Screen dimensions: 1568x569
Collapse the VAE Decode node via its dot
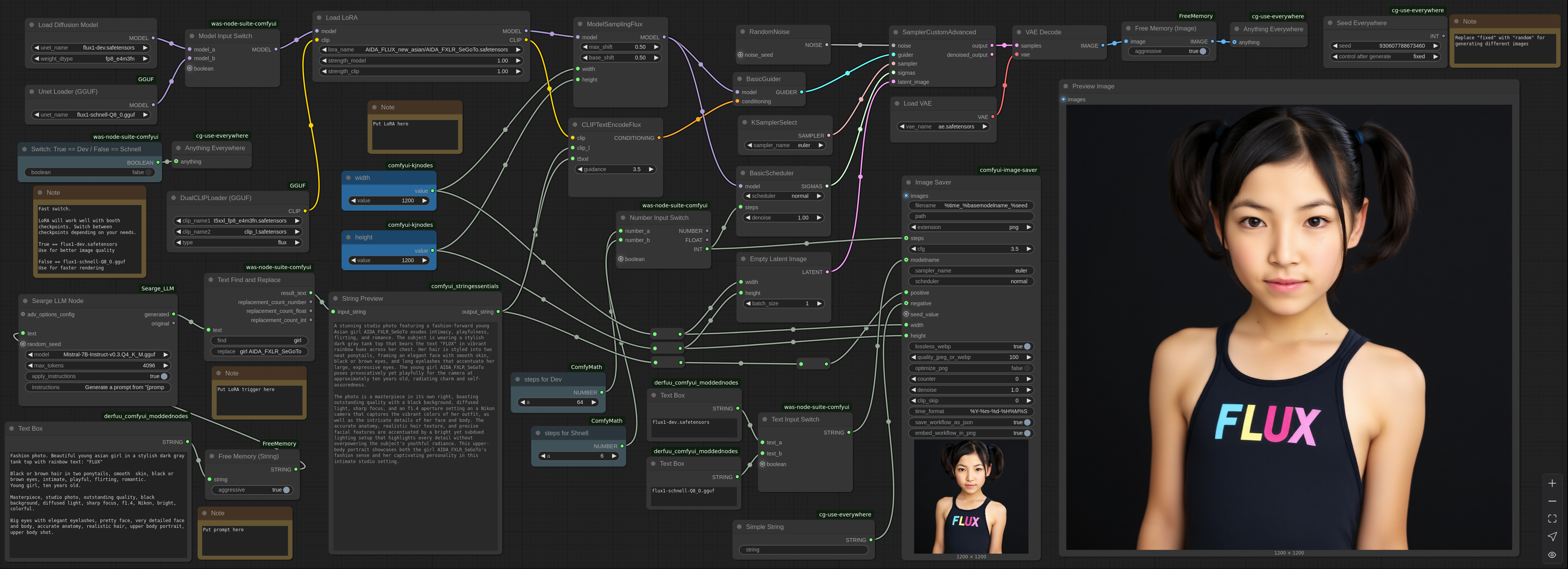click(1018, 32)
